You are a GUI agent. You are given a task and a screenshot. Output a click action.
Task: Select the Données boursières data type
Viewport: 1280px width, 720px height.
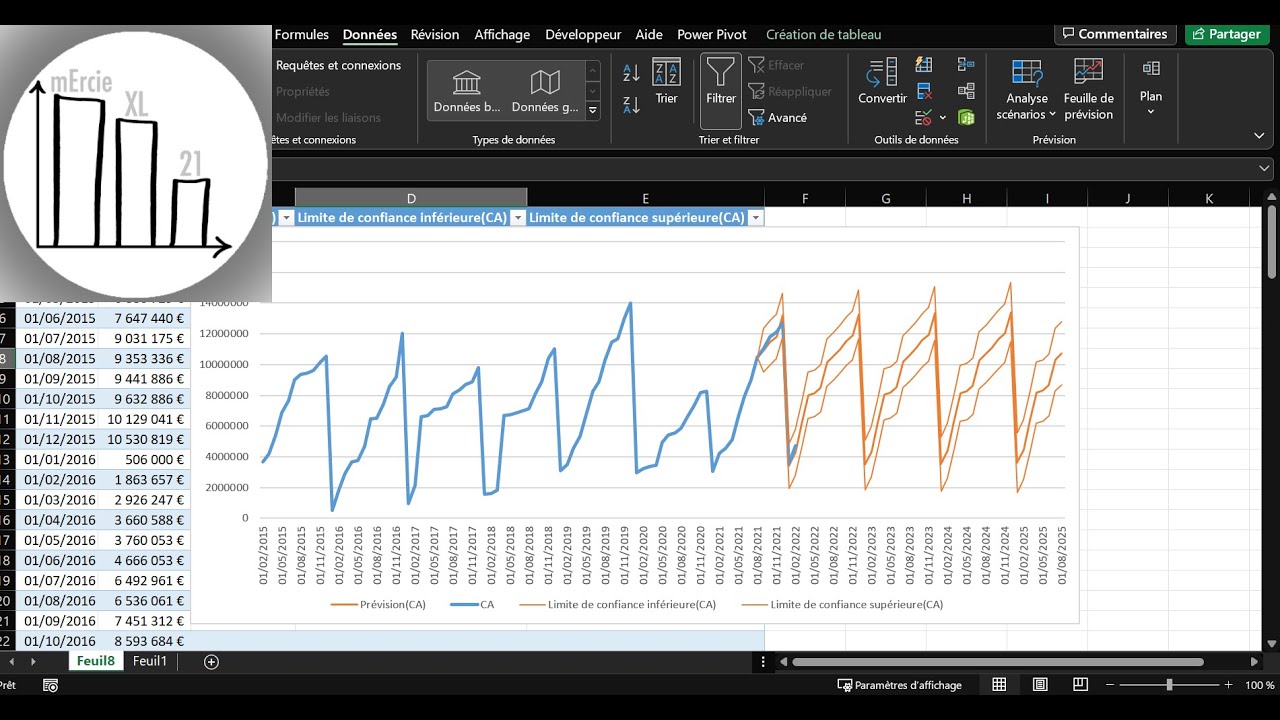coord(466,91)
